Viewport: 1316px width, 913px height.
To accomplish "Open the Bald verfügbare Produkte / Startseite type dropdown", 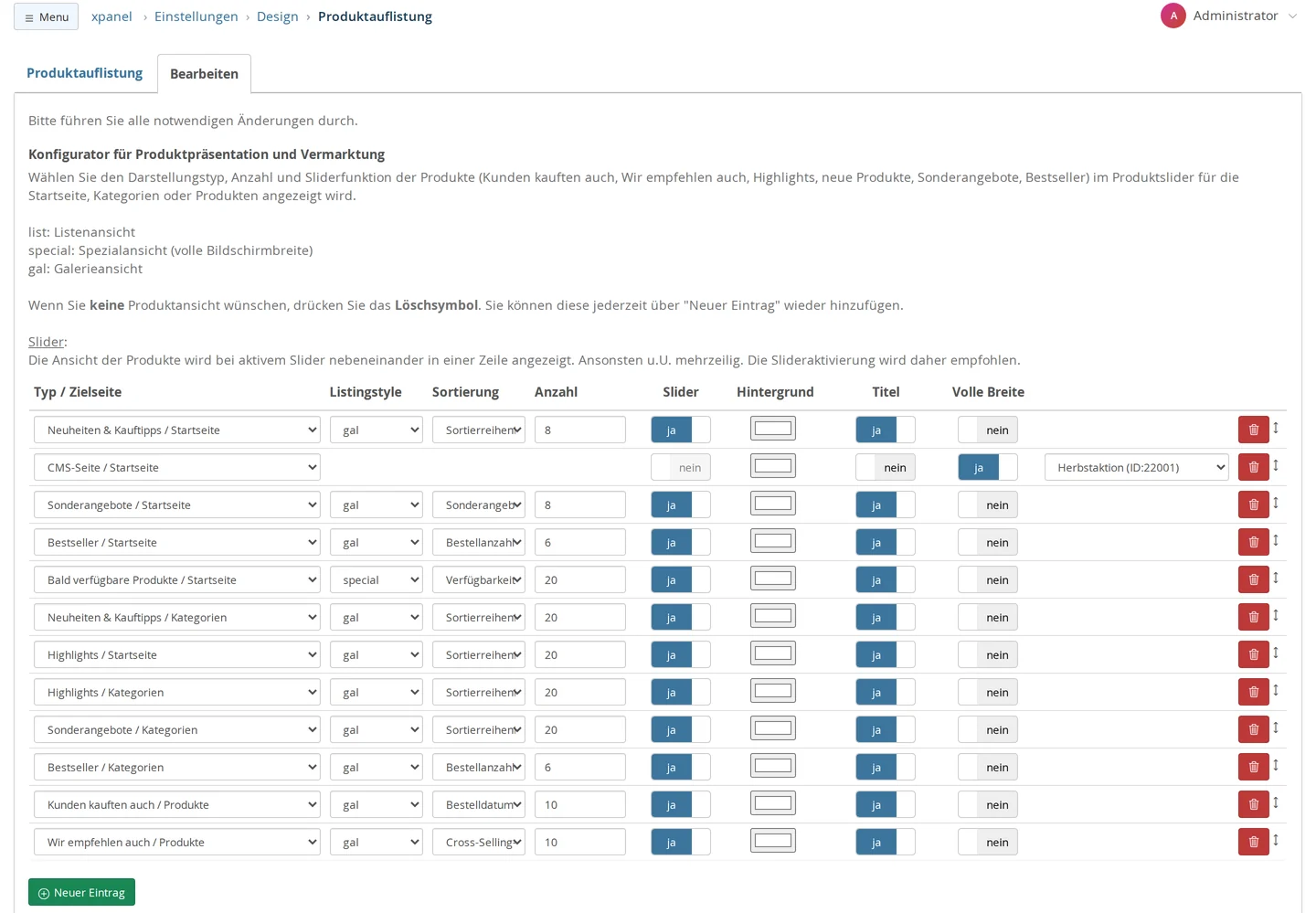I will click(177, 579).
